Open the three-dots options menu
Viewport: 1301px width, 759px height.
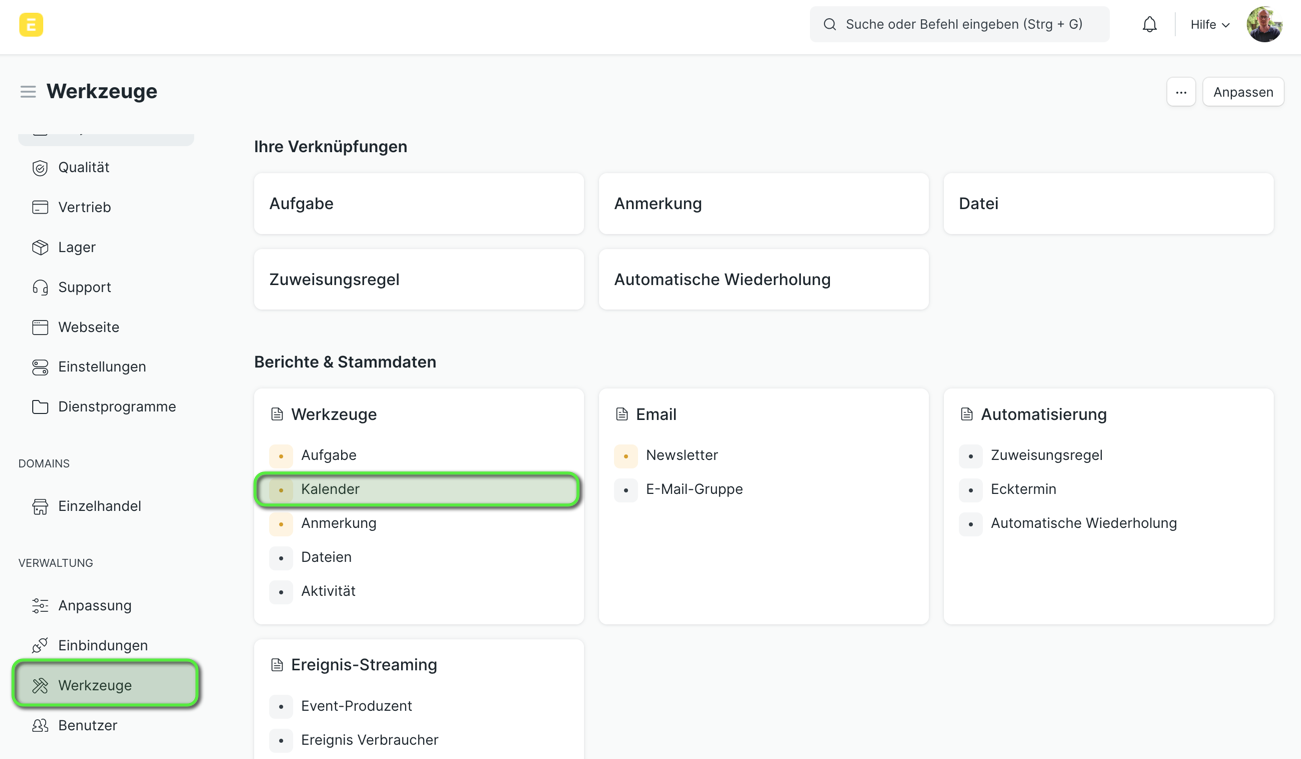click(1181, 92)
